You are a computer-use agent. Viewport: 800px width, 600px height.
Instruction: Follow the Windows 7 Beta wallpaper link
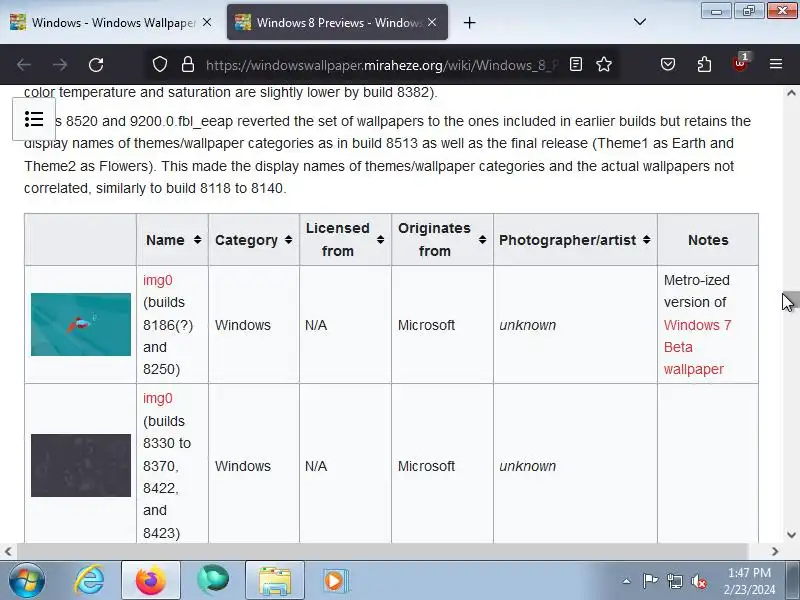coord(697,347)
